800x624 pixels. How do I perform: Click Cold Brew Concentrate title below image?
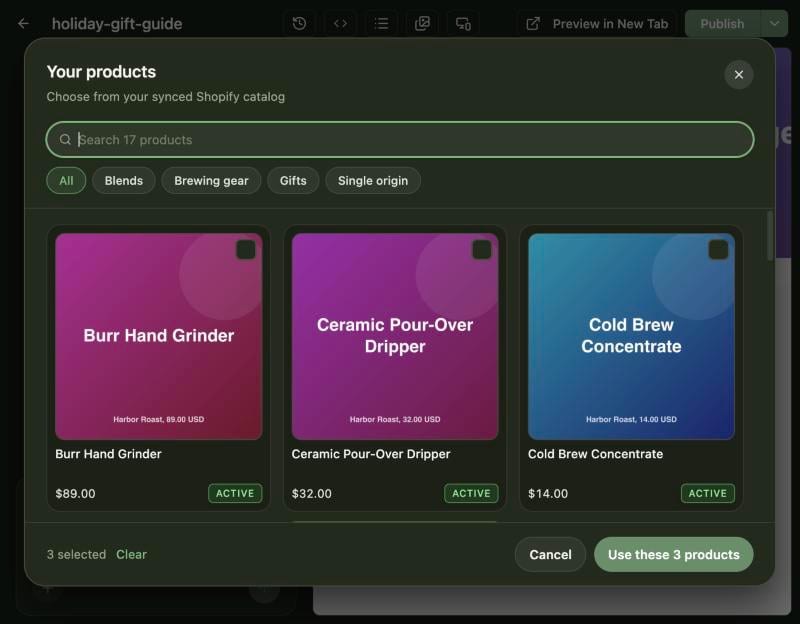tap(595, 454)
